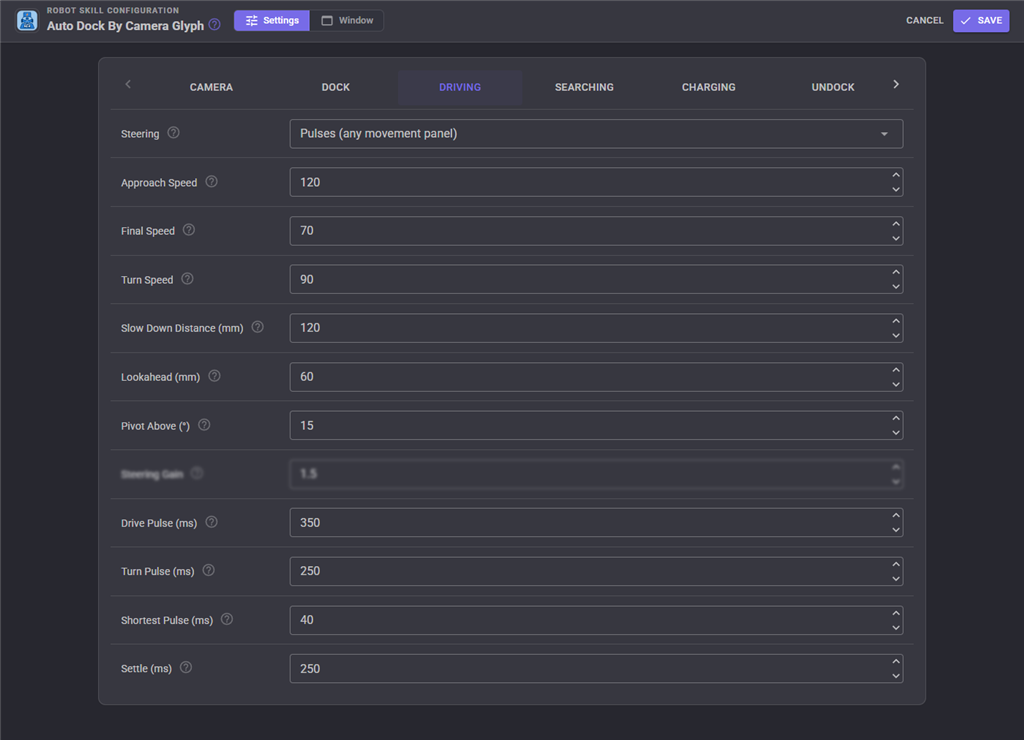View help for Slow Down Distance (mm)

point(258,327)
